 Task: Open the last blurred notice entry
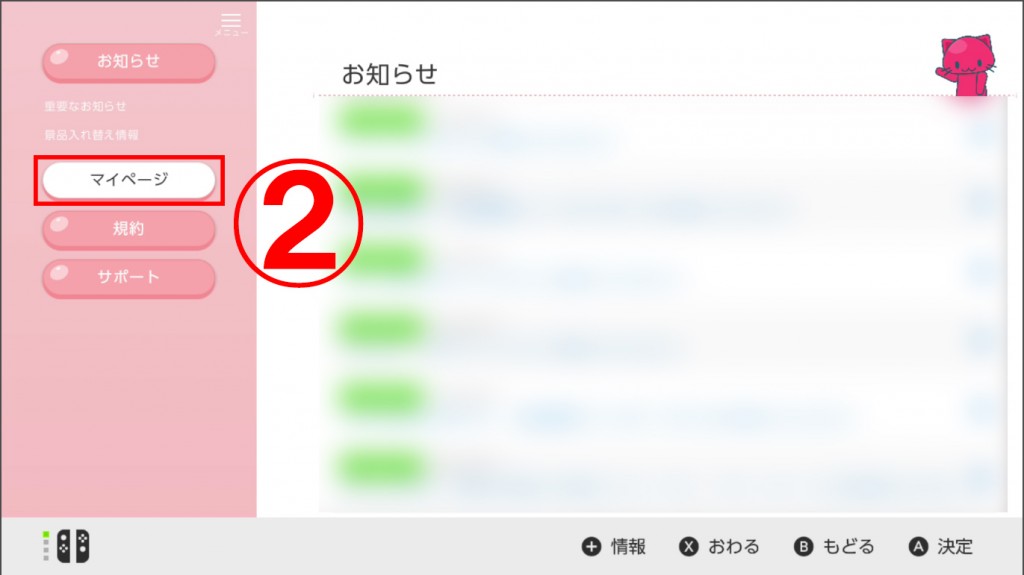point(663,468)
